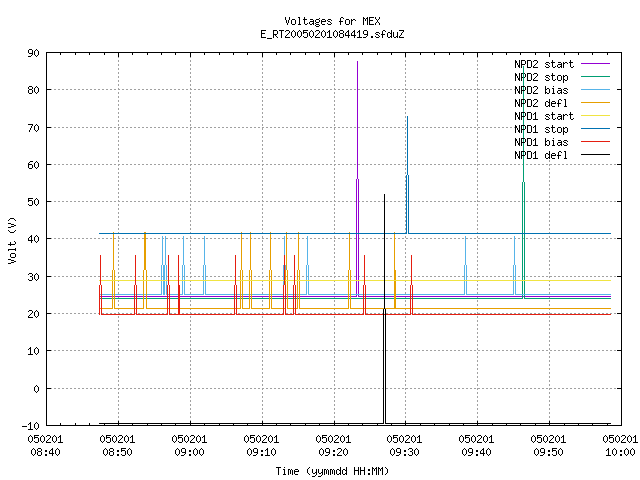Click the y-axis tick value 40
This screenshot has height=480, width=640.
33,239
